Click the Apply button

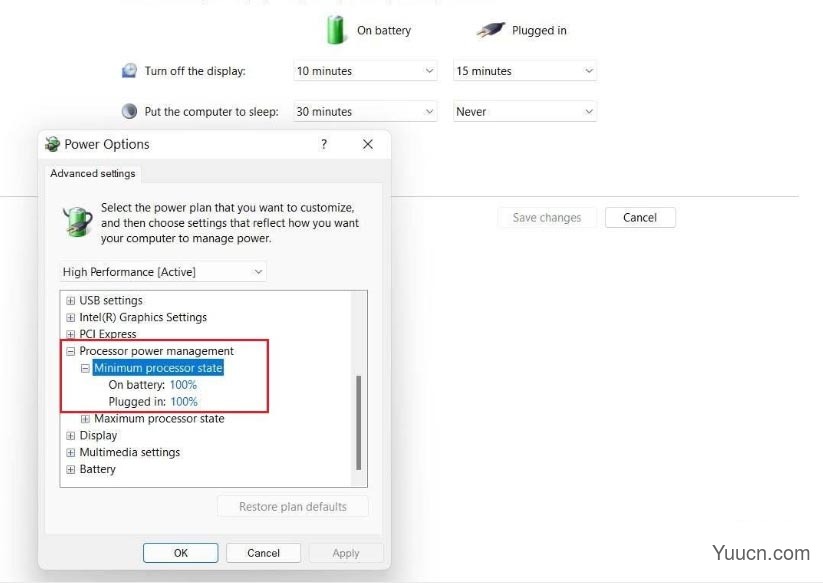pyautogui.click(x=346, y=553)
